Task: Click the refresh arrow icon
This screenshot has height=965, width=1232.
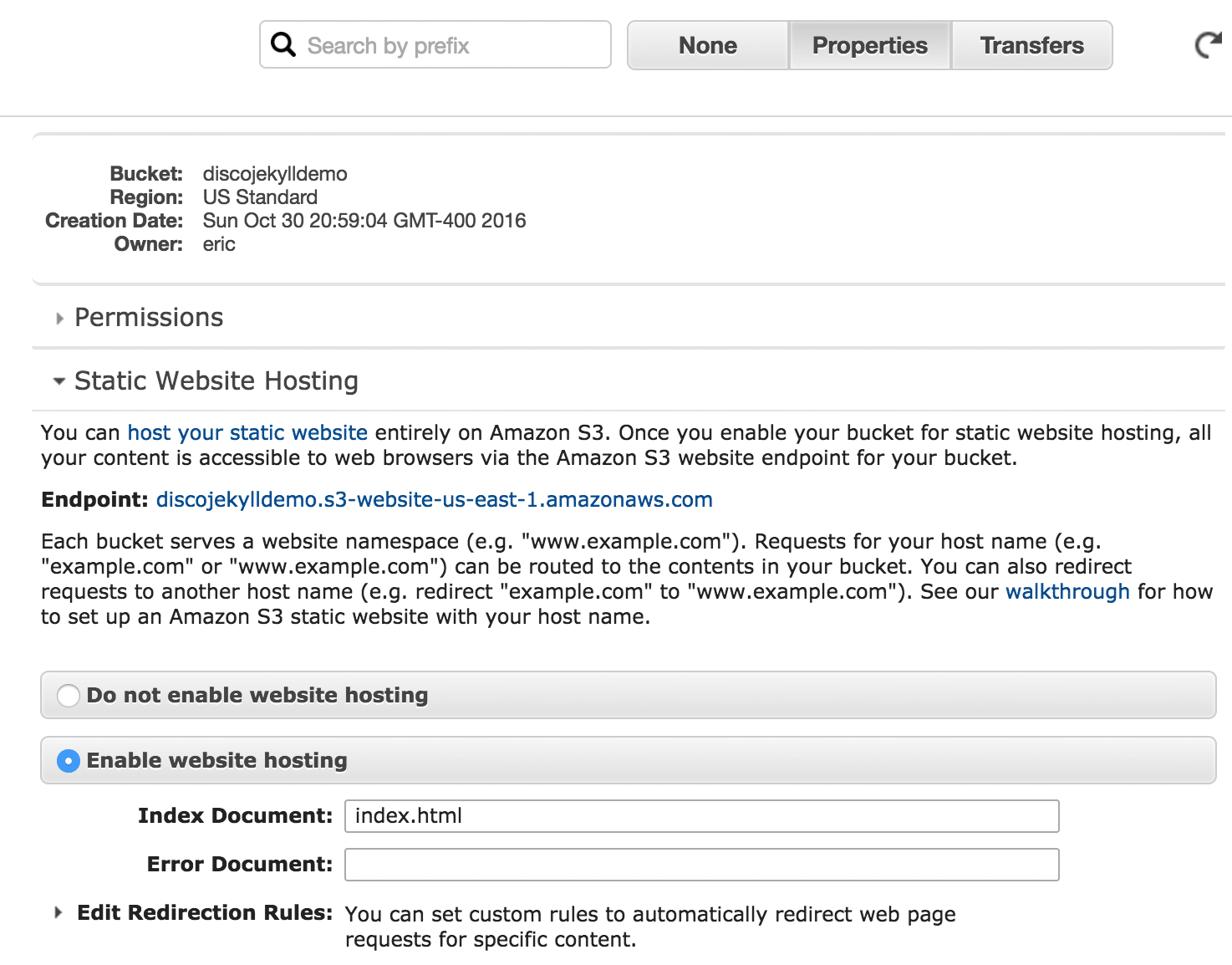Action: click(1209, 45)
